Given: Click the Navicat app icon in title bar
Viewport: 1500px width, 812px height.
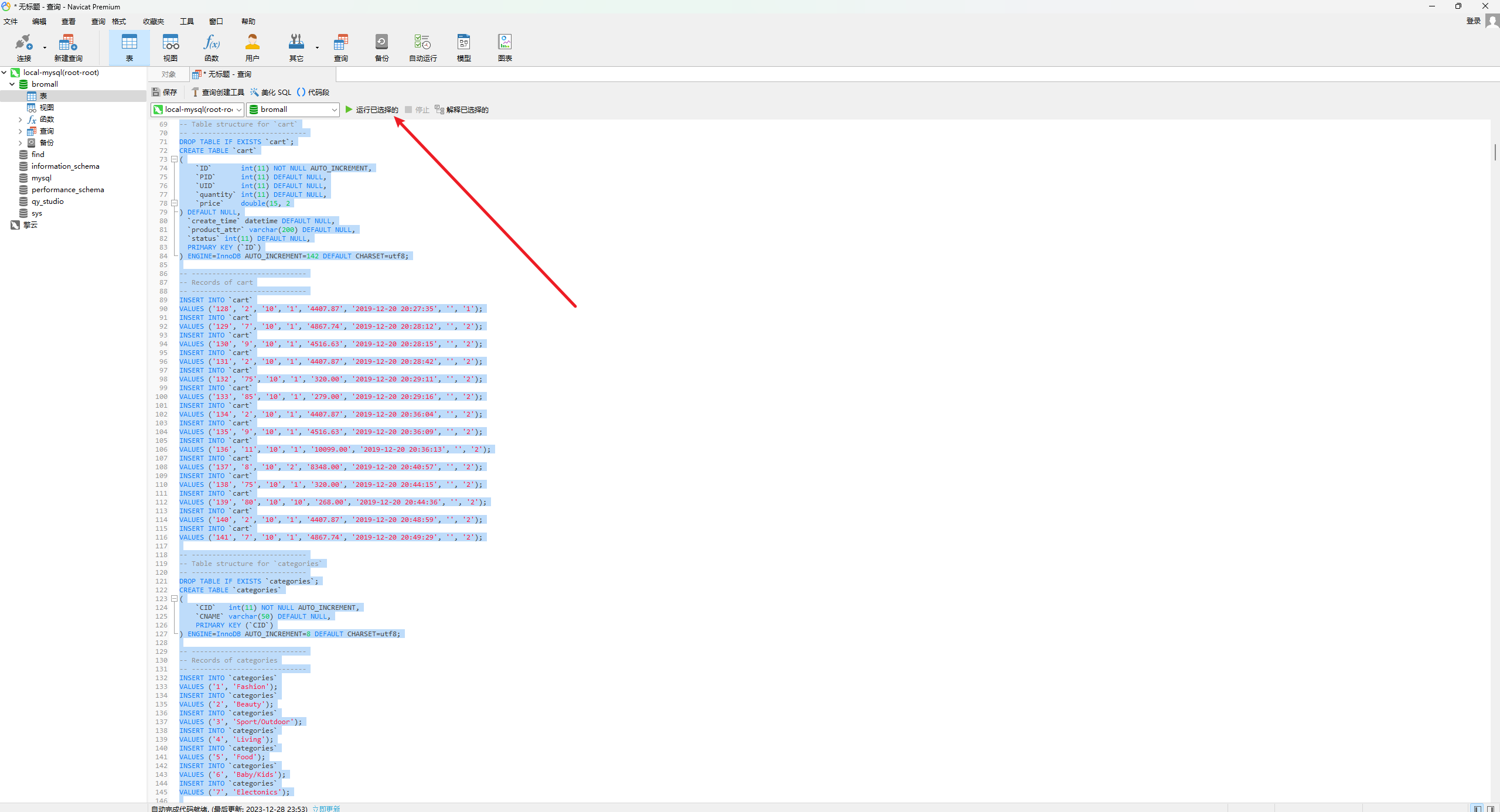Looking at the screenshot, I should coord(6,6).
